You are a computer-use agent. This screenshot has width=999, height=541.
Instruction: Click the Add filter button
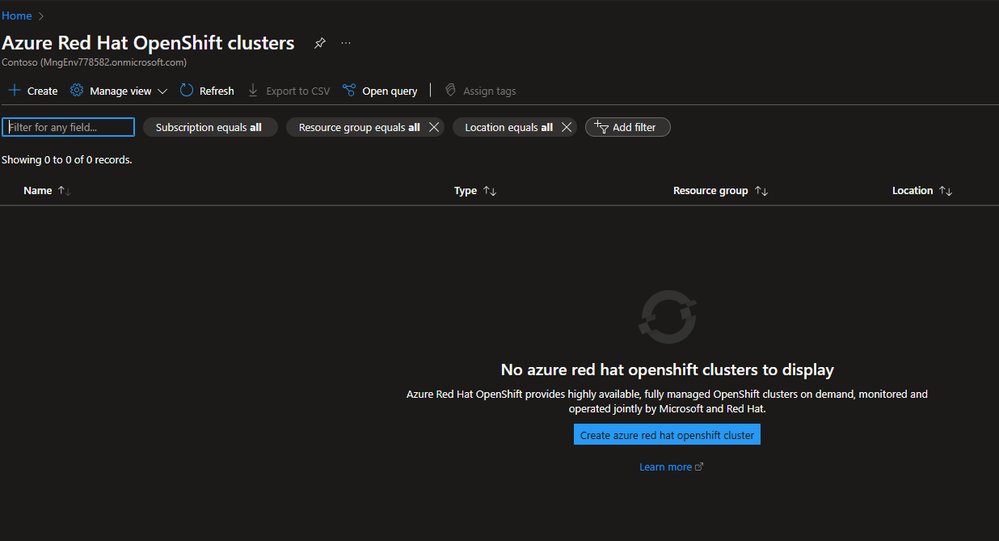click(628, 127)
